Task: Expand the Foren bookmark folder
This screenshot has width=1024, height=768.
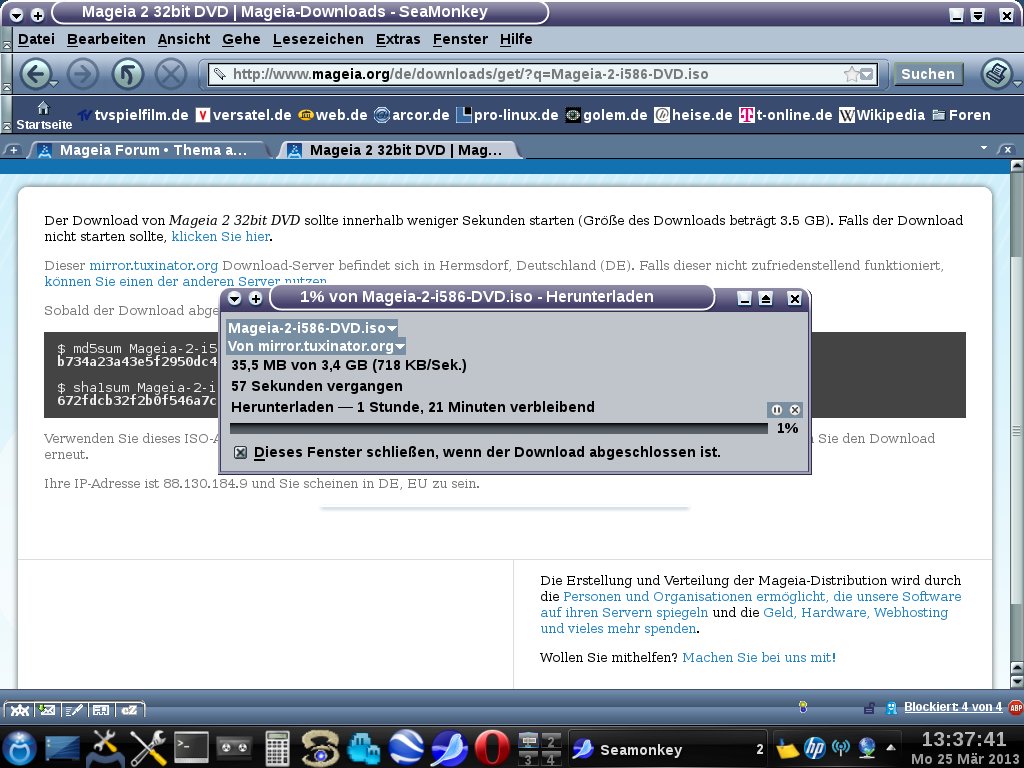Action: coord(961,115)
